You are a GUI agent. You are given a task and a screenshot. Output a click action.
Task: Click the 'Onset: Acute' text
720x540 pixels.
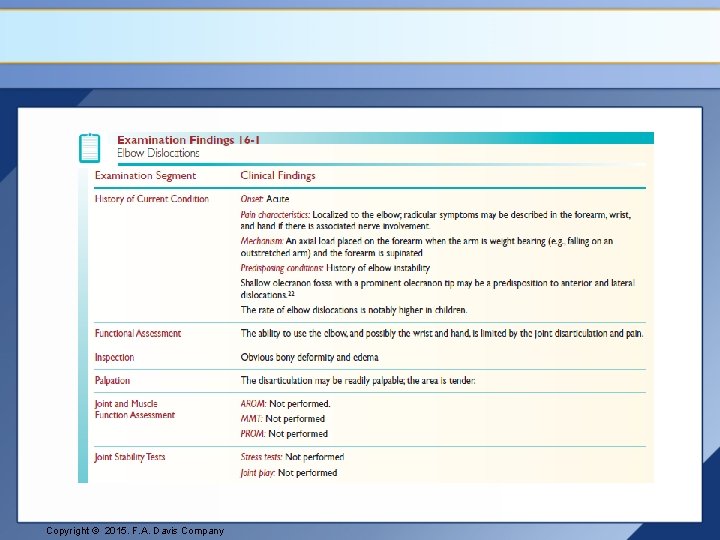pyautogui.click(x=264, y=199)
